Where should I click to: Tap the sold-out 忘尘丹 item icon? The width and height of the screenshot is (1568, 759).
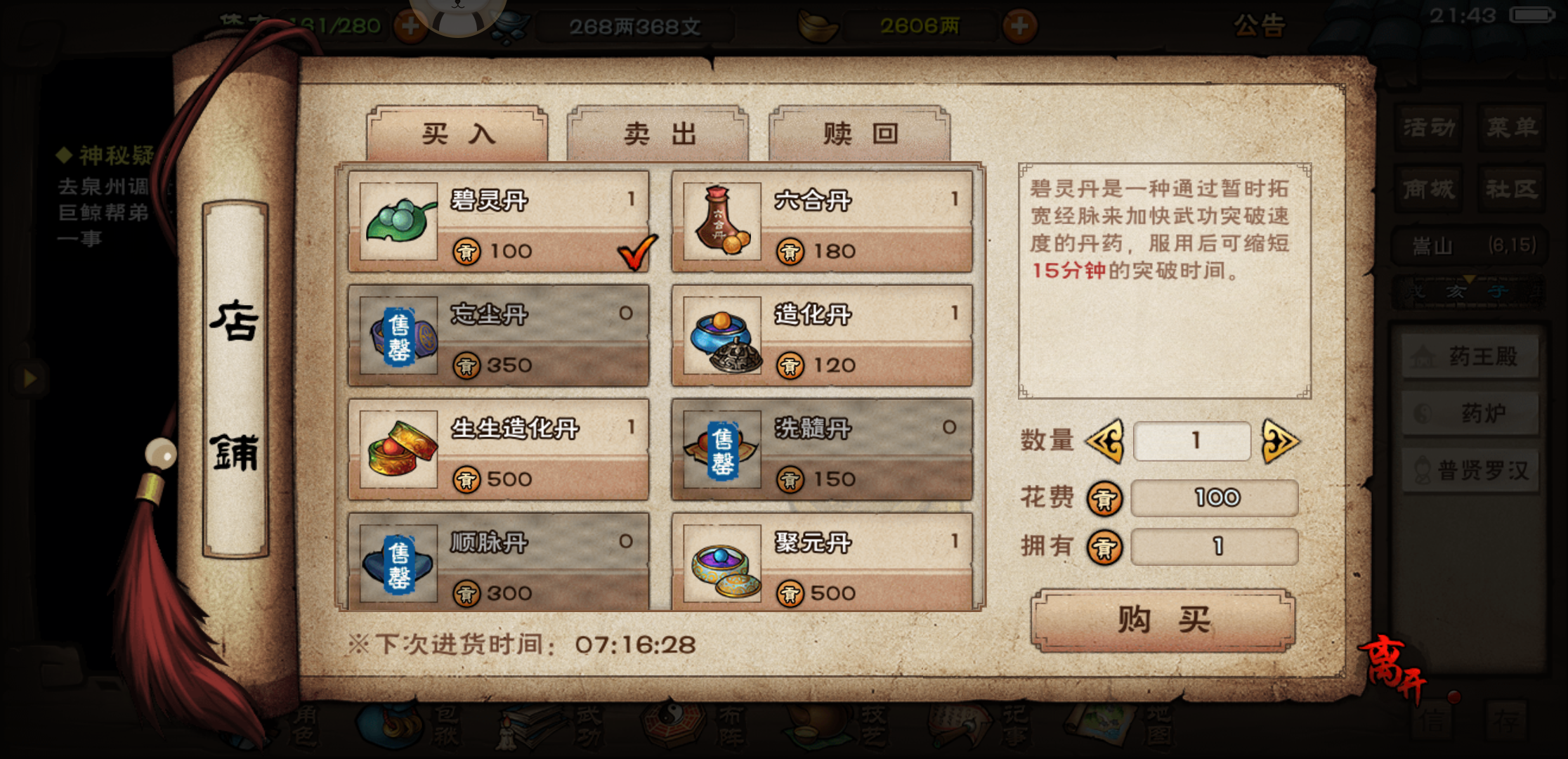tap(398, 335)
